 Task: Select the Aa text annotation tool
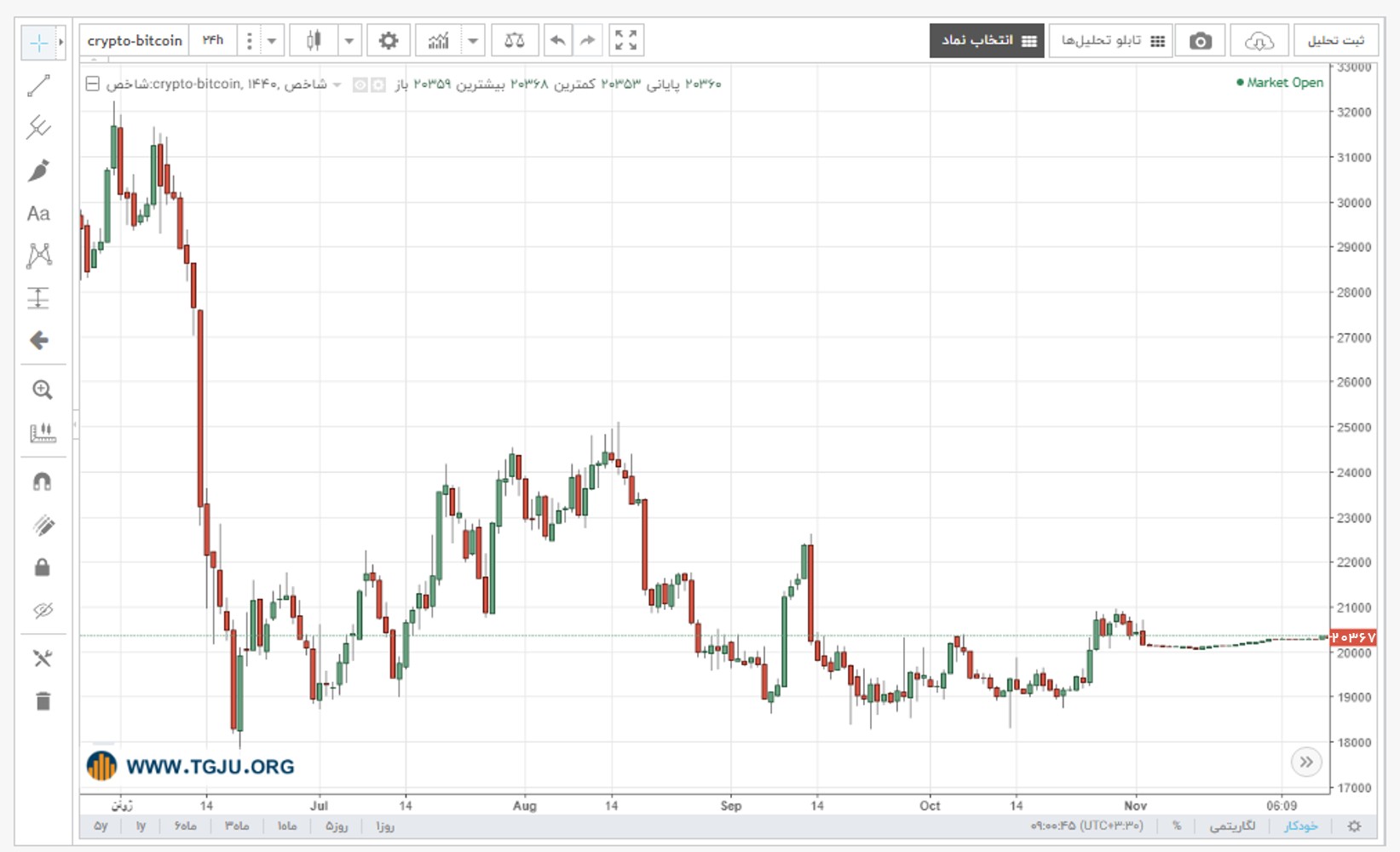tap(38, 213)
